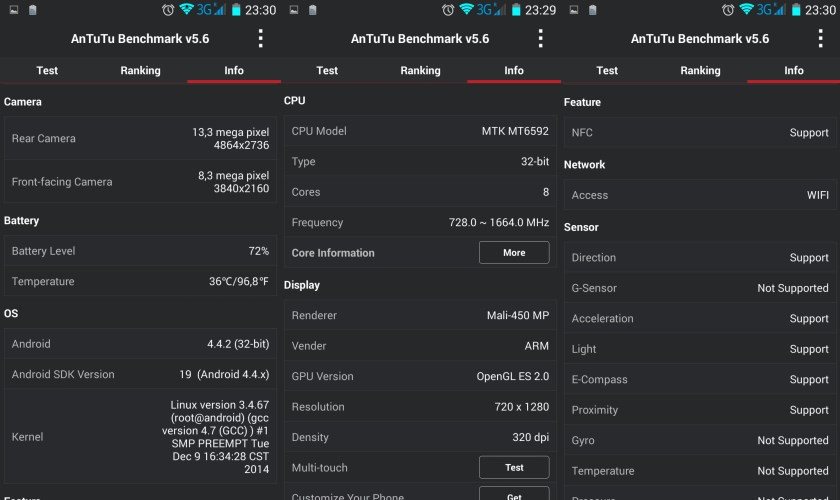Tap the battery icon above the Sensor screen
The height and width of the screenshot is (500, 840).
(795, 10)
